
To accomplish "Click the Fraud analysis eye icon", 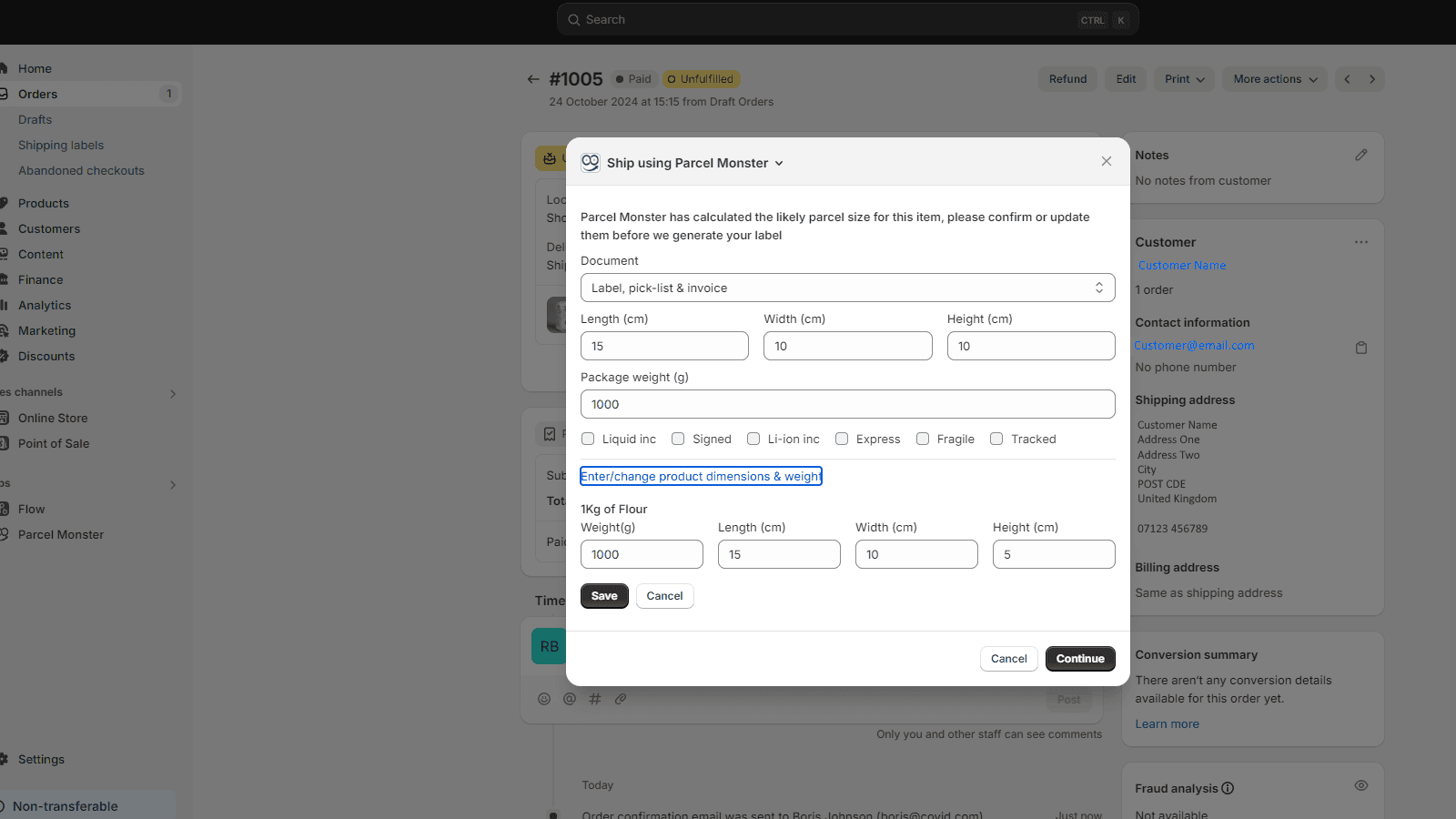I will 1360,785.
